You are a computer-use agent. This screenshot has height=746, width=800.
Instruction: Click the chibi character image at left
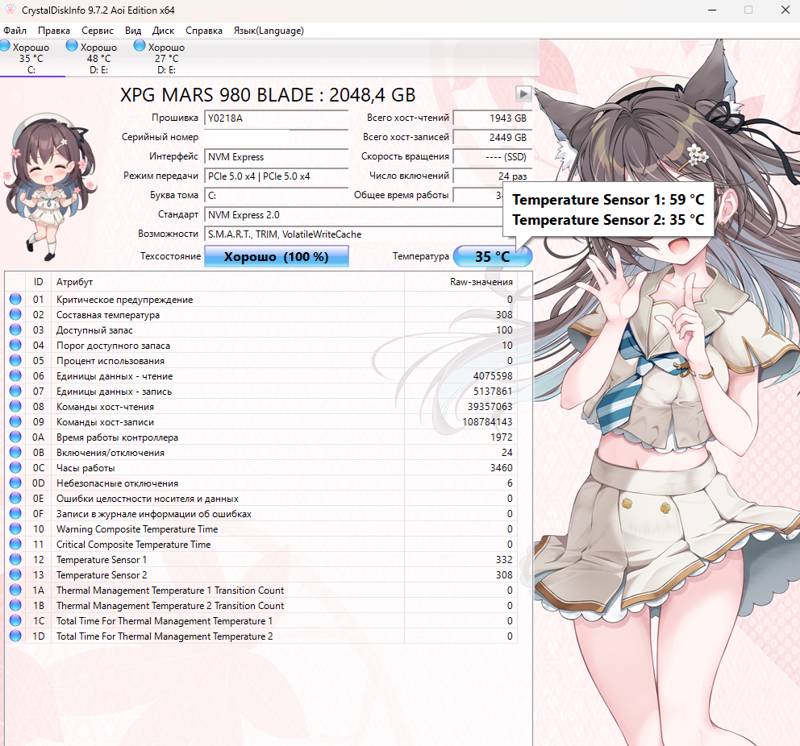pyautogui.click(x=49, y=187)
